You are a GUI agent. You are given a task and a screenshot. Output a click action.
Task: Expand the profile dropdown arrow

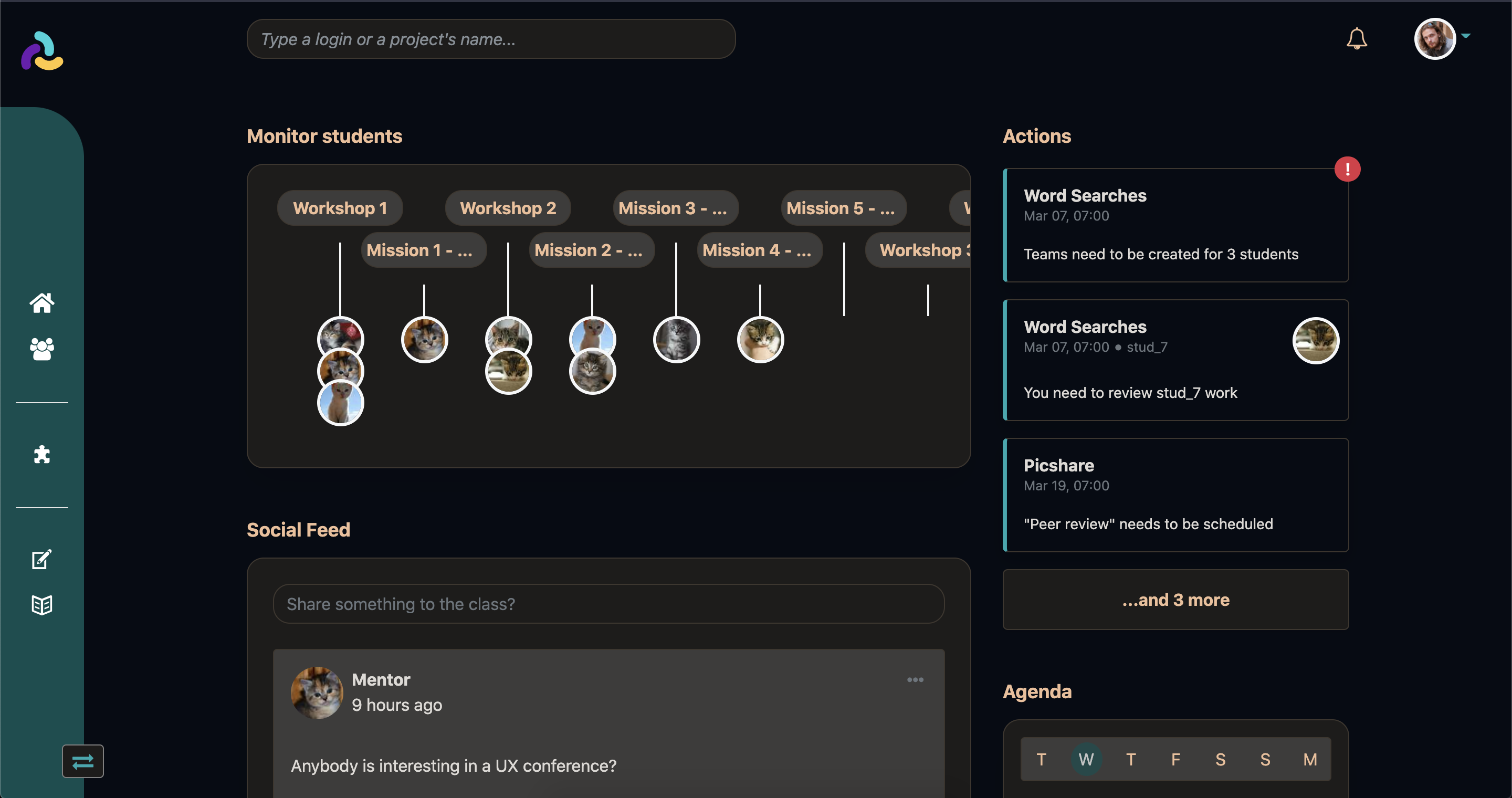tap(1466, 36)
